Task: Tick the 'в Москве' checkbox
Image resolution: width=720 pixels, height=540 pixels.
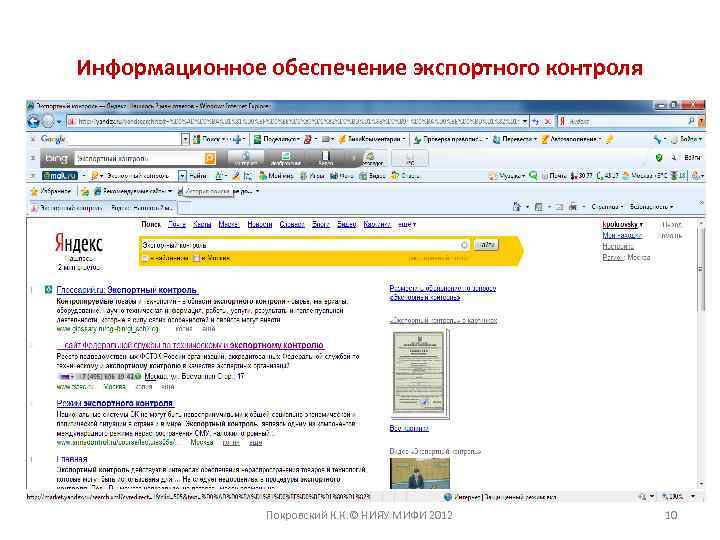Action: 197,259
